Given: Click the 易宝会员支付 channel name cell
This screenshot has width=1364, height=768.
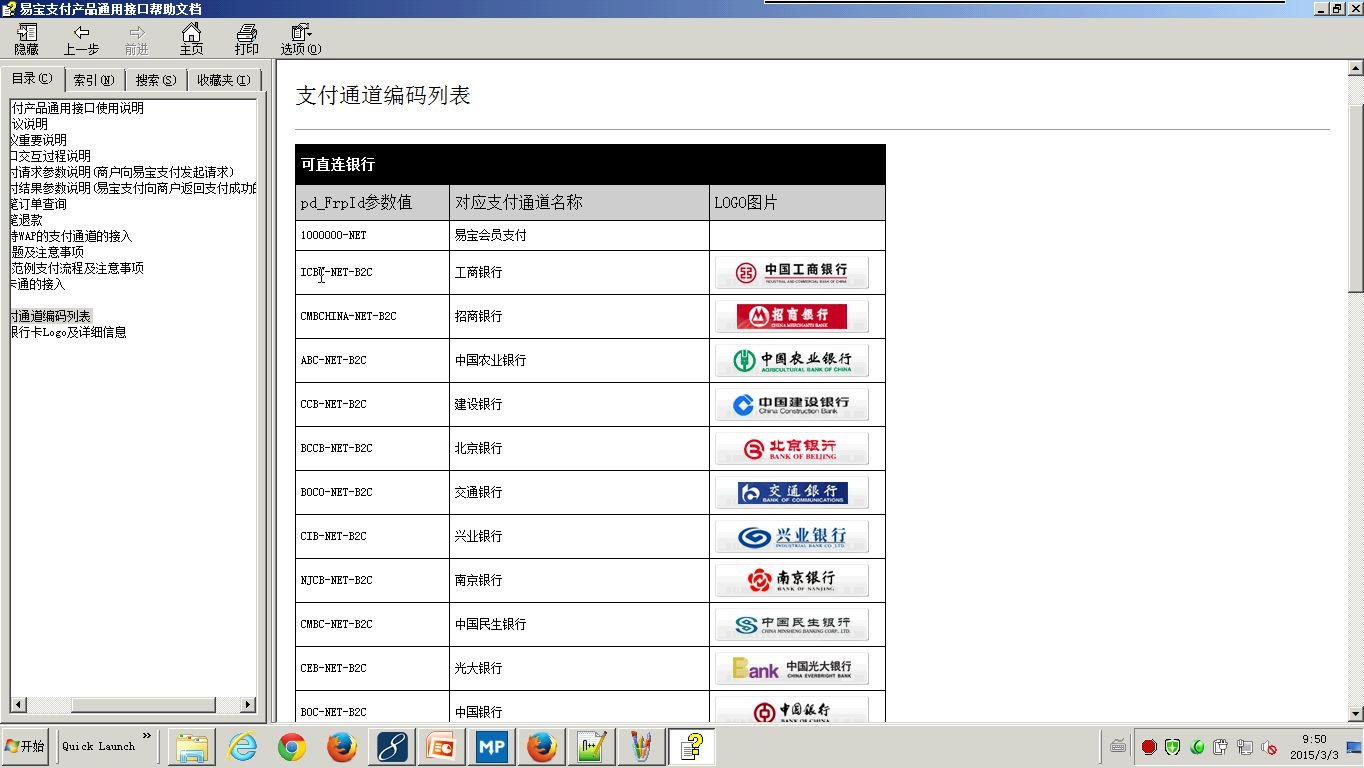Looking at the screenshot, I should pos(579,236).
